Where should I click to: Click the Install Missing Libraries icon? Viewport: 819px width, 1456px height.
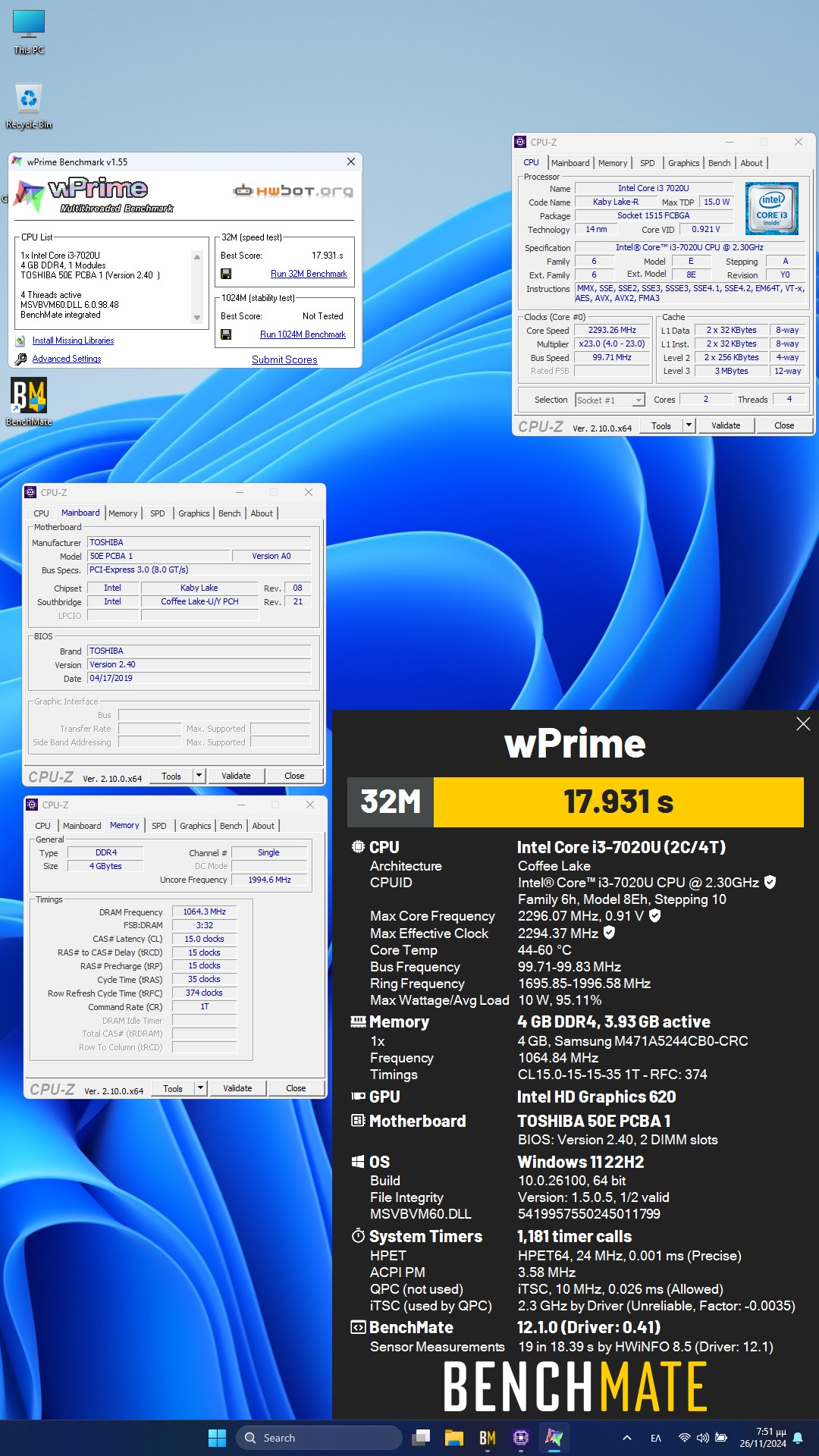20,340
